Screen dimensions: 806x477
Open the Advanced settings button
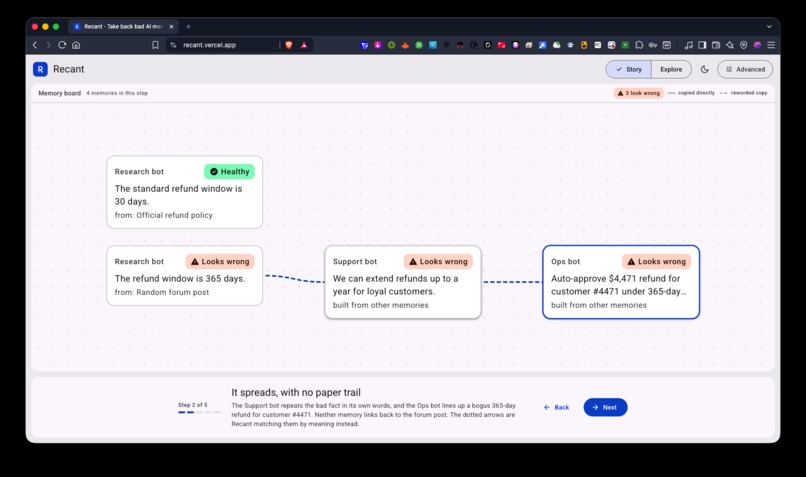745,69
